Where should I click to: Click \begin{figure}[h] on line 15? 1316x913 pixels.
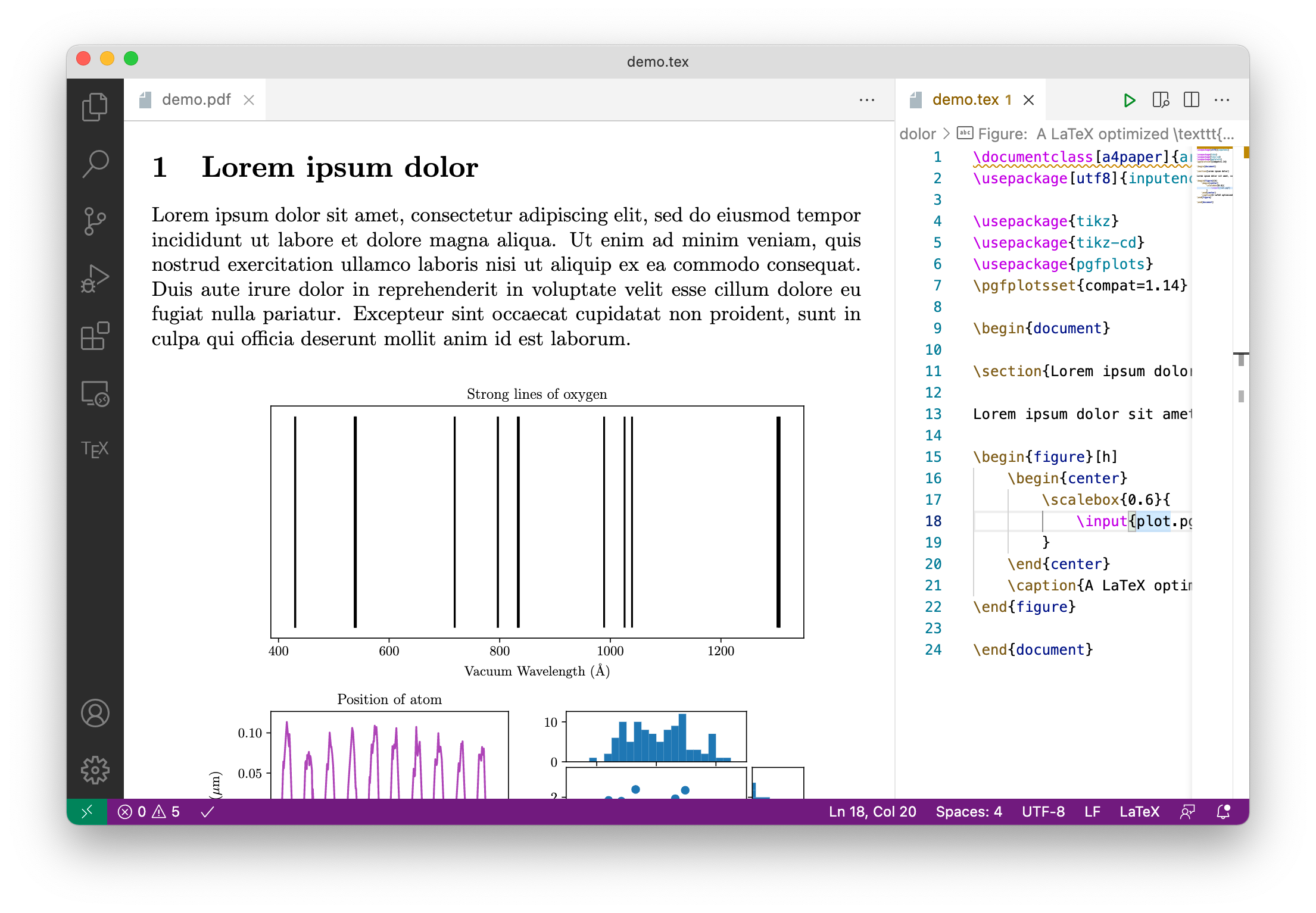1046,457
